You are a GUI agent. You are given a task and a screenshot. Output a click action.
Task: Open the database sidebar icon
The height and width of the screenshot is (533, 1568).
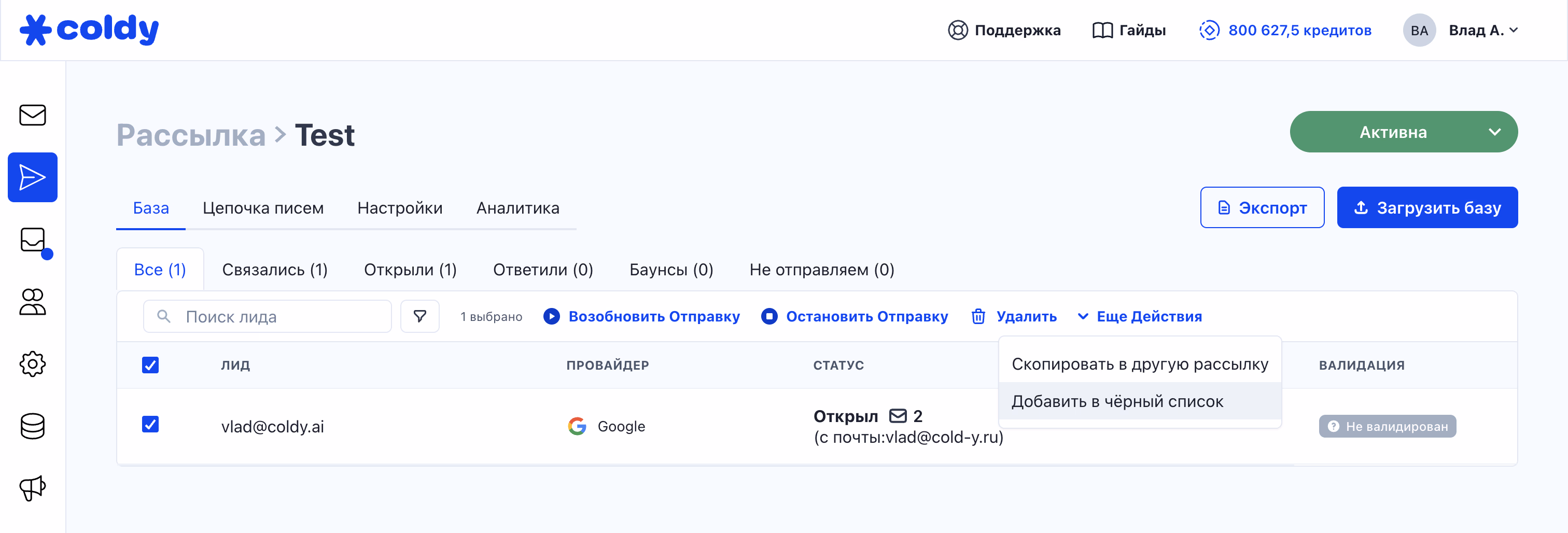32,426
